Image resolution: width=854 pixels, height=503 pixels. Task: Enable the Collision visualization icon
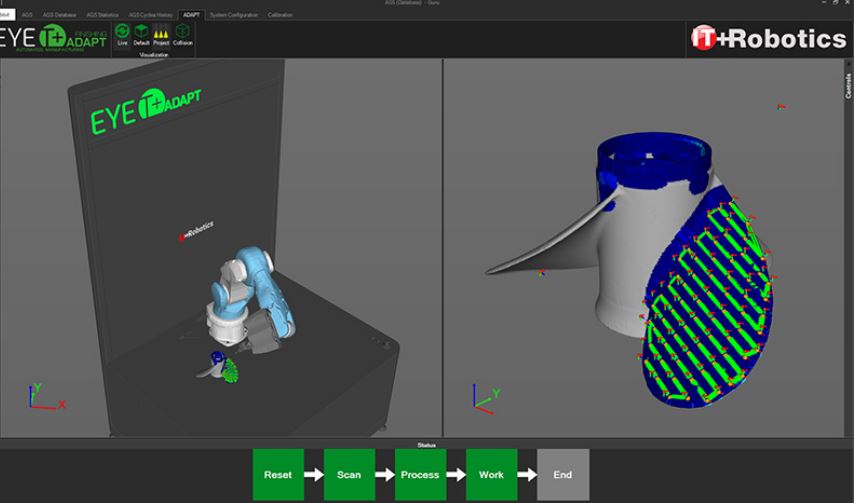coord(183,33)
